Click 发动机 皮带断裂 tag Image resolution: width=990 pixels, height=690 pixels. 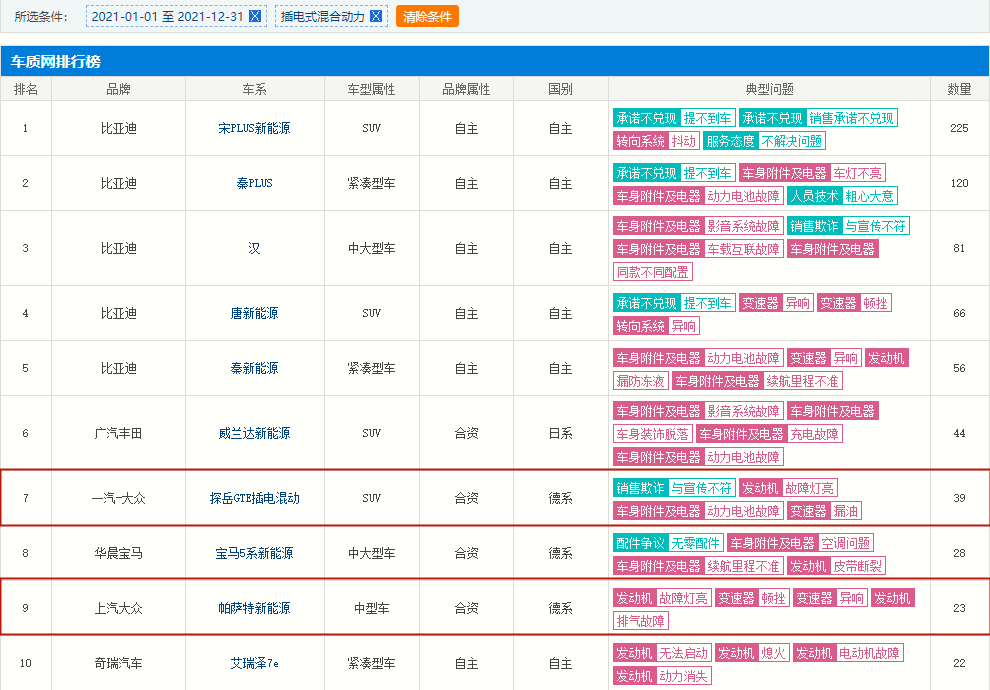[x=836, y=566]
